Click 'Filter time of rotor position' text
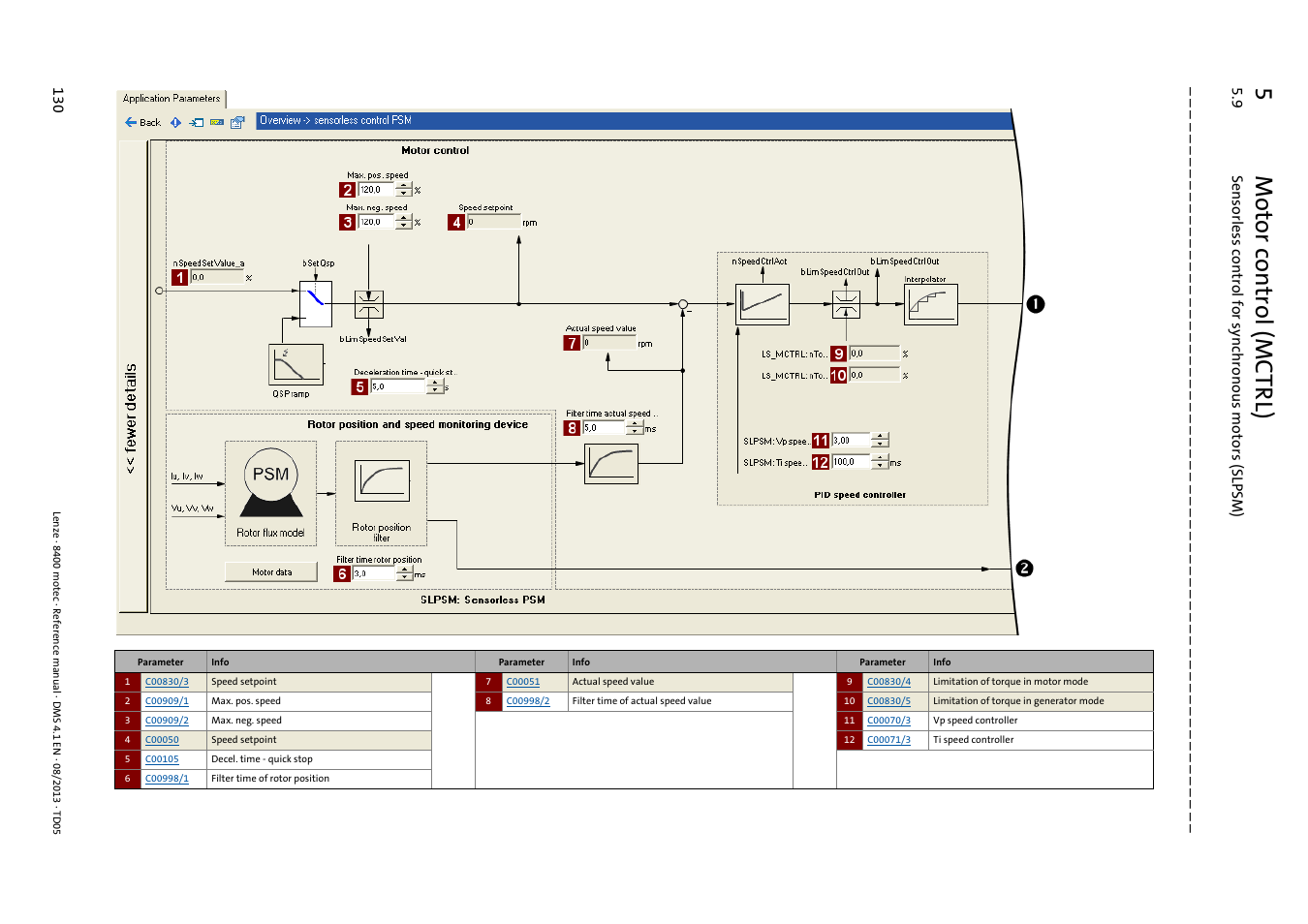This screenshot has height=924, width=1308. [270, 779]
